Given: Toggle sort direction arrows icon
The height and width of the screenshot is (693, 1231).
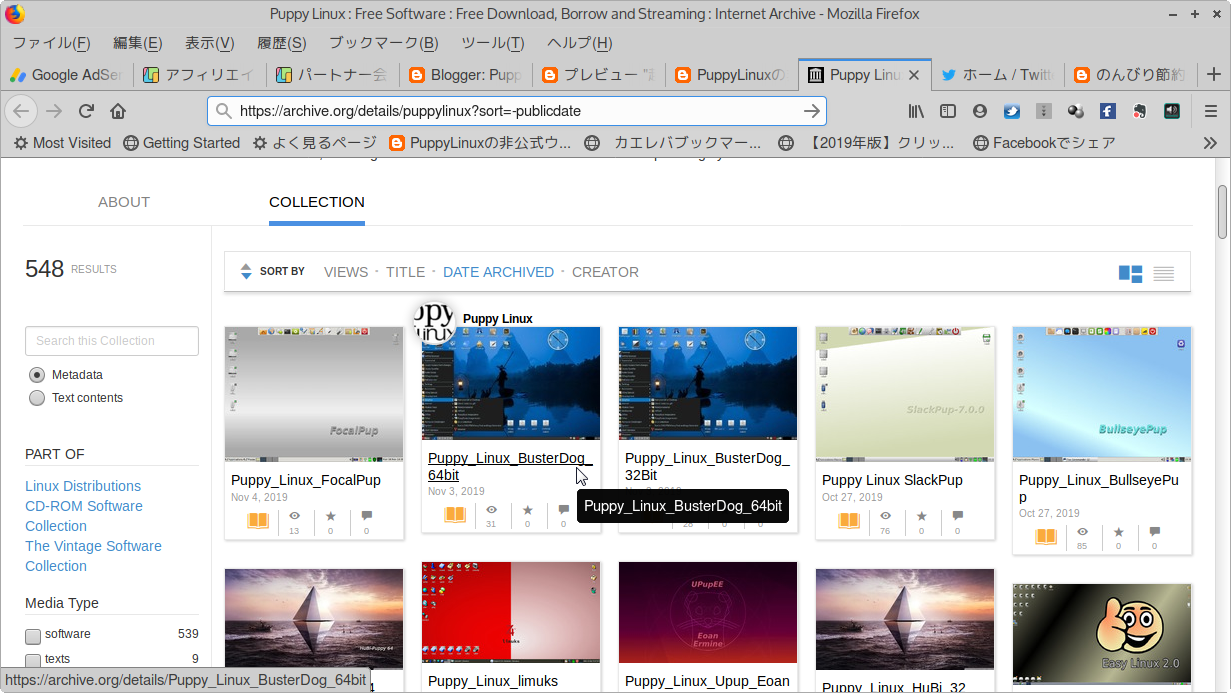Looking at the screenshot, I should pos(246,271).
